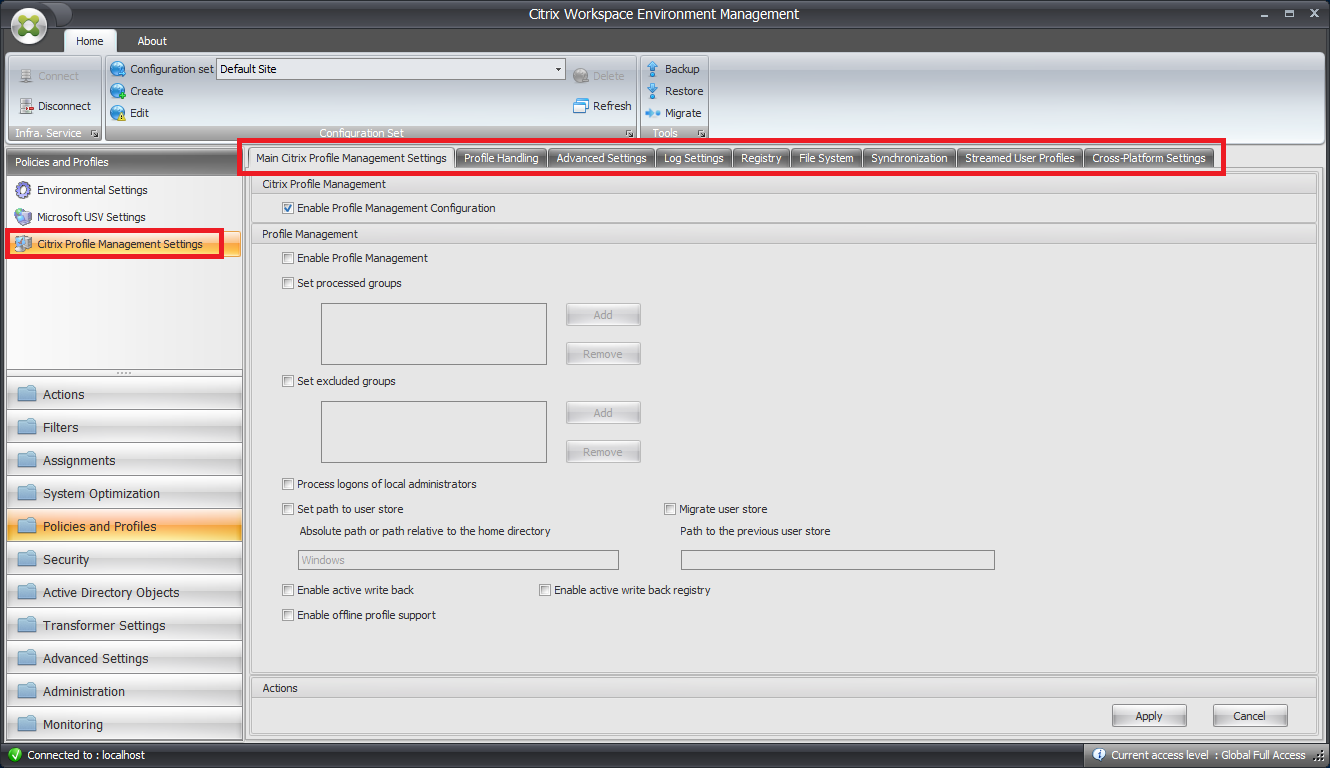Click the Assignments folder icon
The height and width of the screenshot is (768, 1330).
coord(27,460)
